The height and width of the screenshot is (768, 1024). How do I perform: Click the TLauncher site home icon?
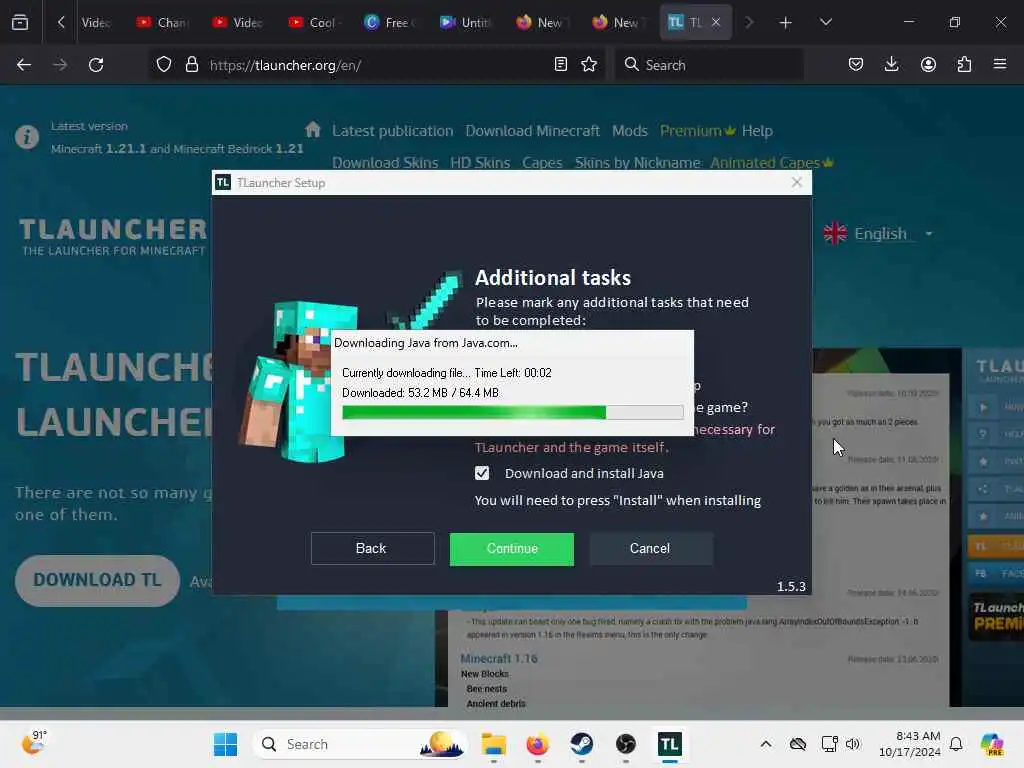pos(313,129)
